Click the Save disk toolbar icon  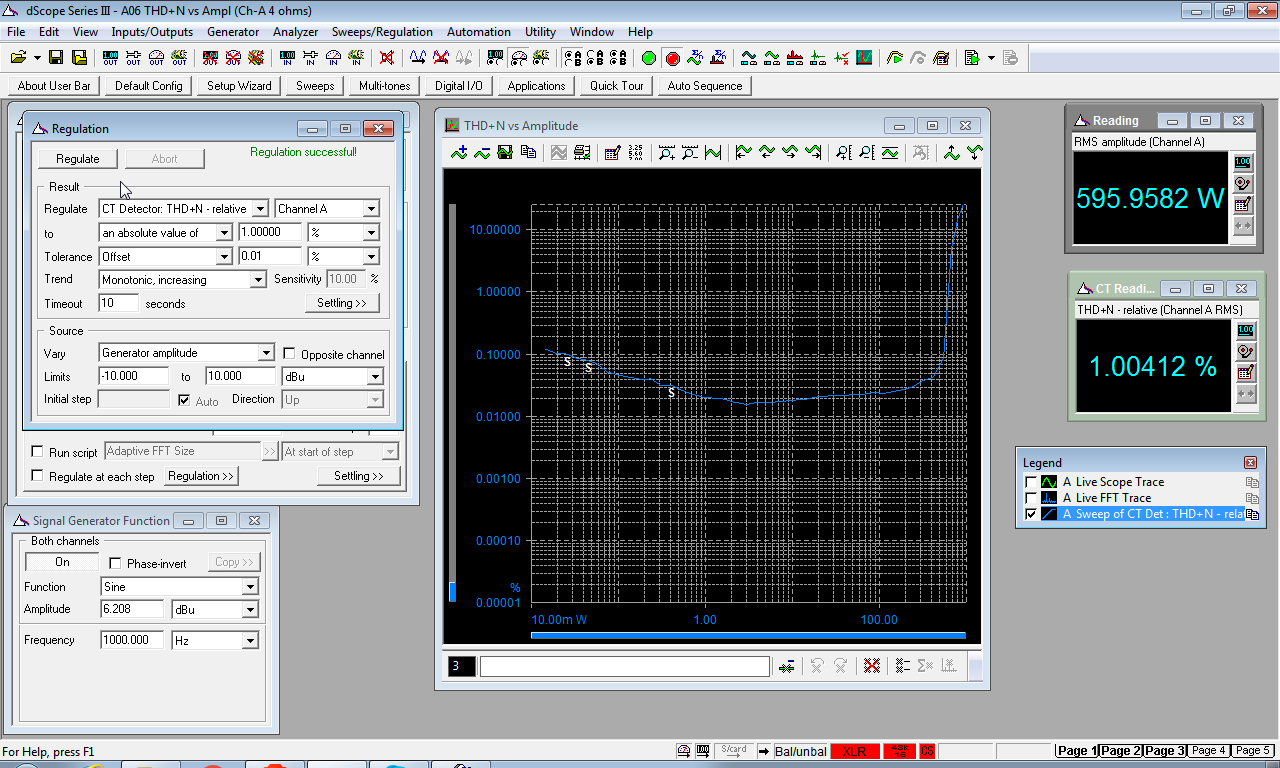56,57
